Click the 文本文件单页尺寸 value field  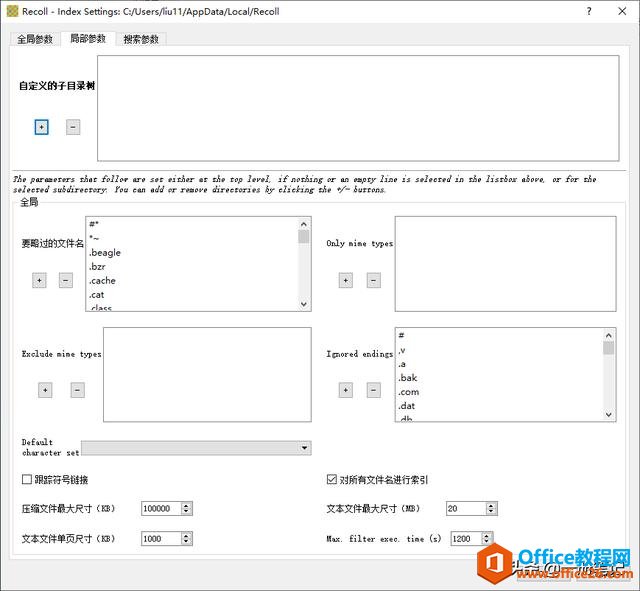(x=161, y=539)
